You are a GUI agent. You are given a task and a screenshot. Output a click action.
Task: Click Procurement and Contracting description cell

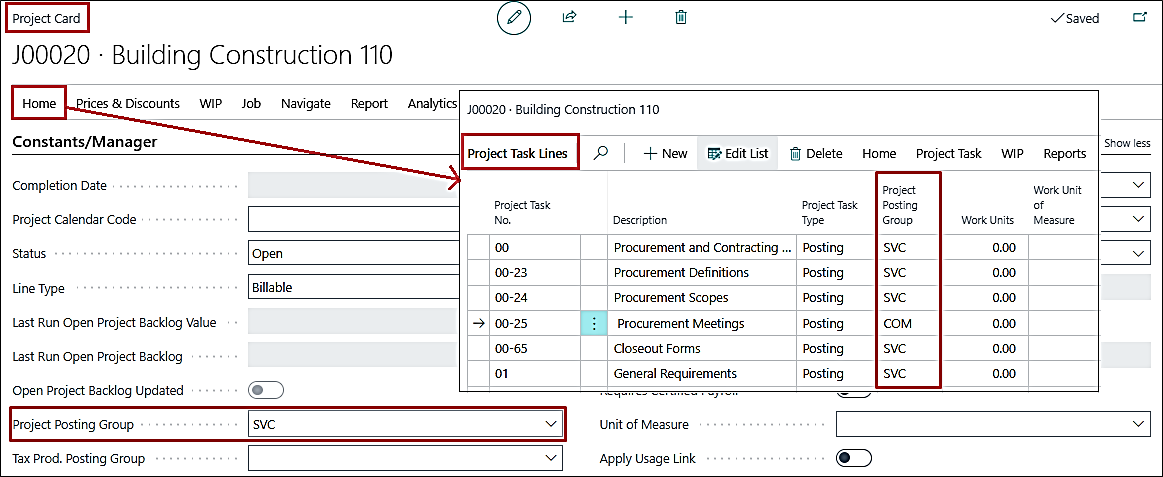(702, 248)
